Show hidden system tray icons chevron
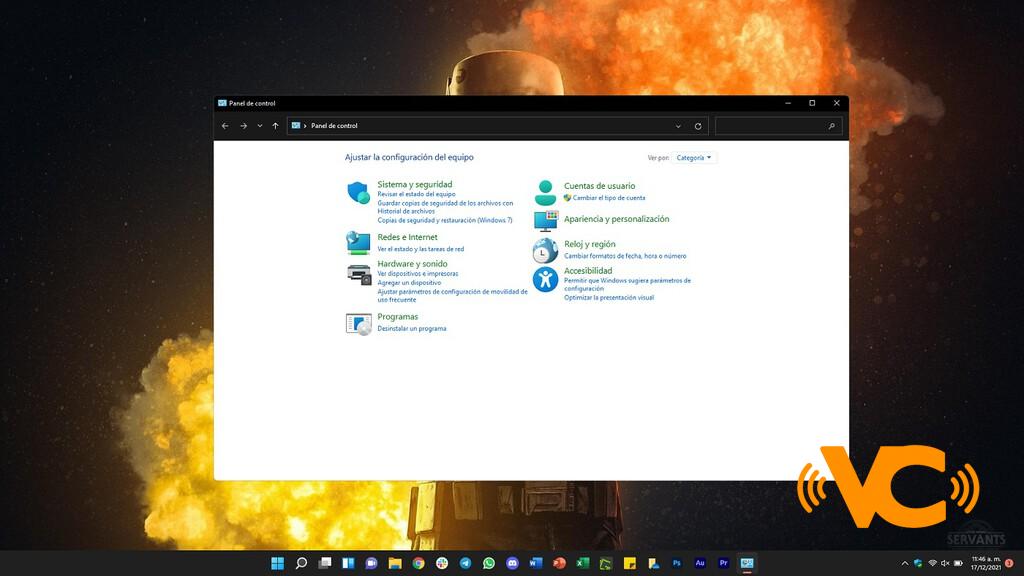This screenshot has height=576, width=1024. point(905,563)
